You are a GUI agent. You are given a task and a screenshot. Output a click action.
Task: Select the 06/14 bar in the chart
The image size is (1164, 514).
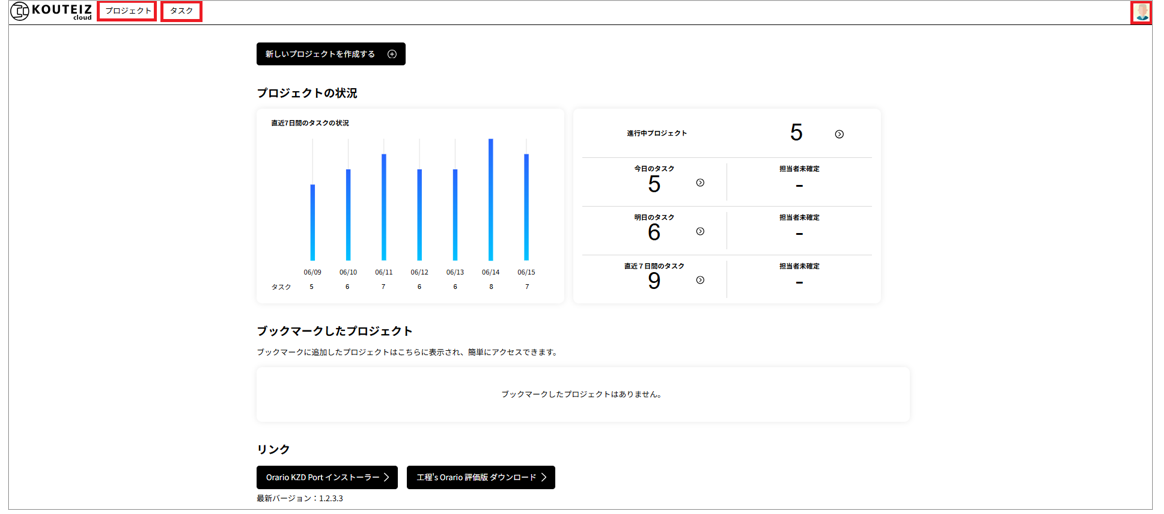tap(491, 200)
